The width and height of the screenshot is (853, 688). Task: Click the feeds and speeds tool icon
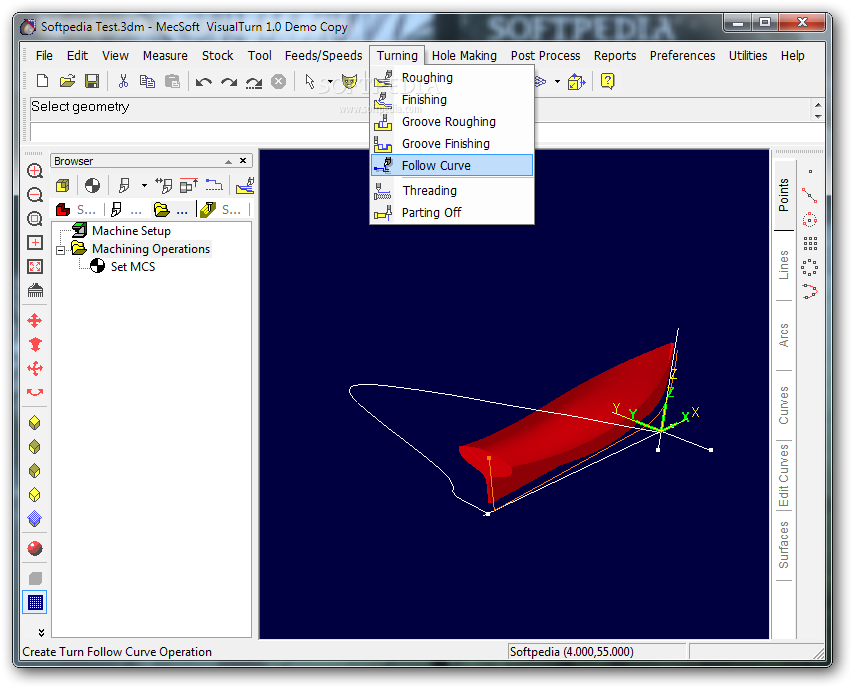pos(163,186)
